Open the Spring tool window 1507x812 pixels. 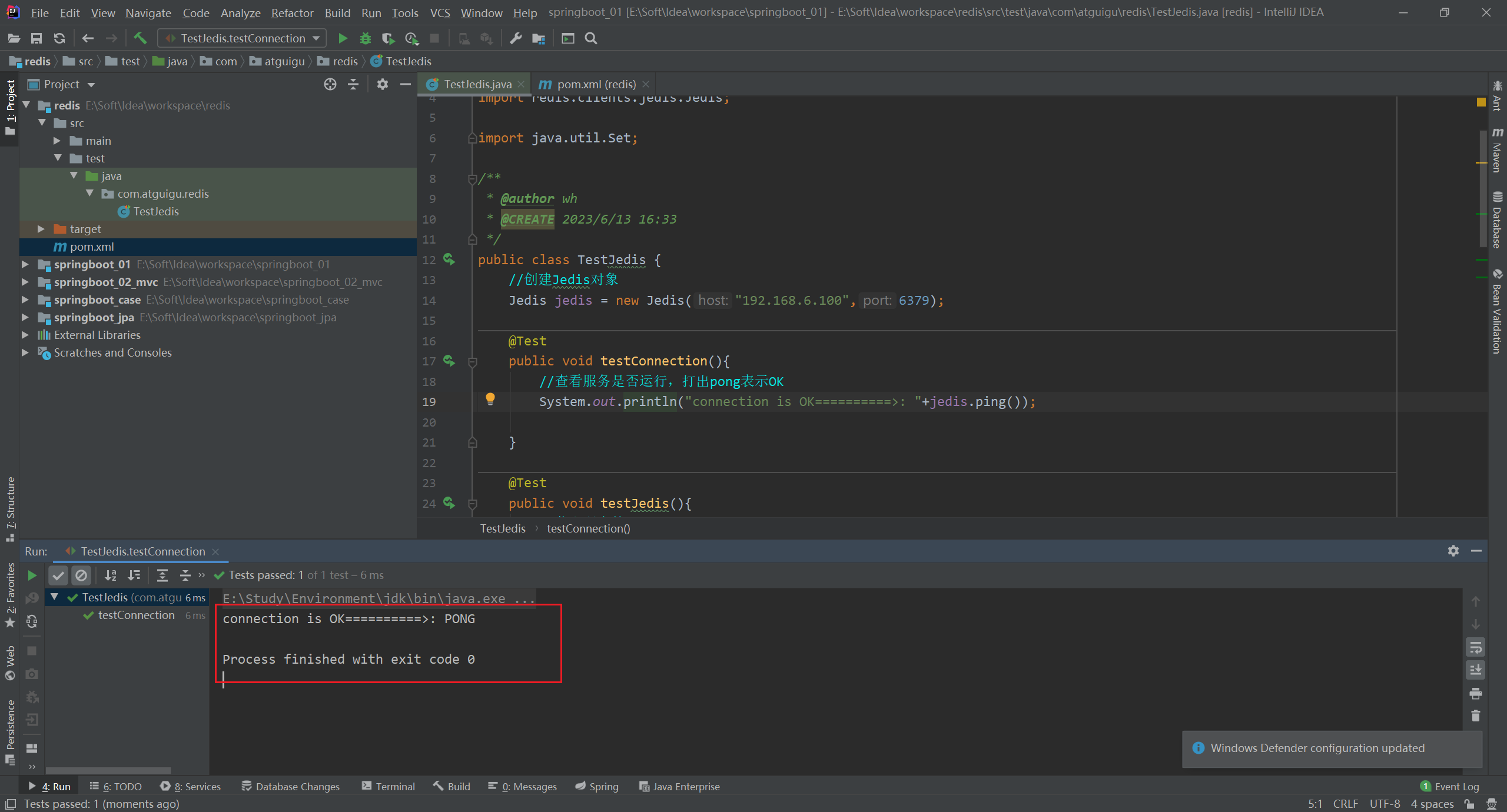pos(597,787)
